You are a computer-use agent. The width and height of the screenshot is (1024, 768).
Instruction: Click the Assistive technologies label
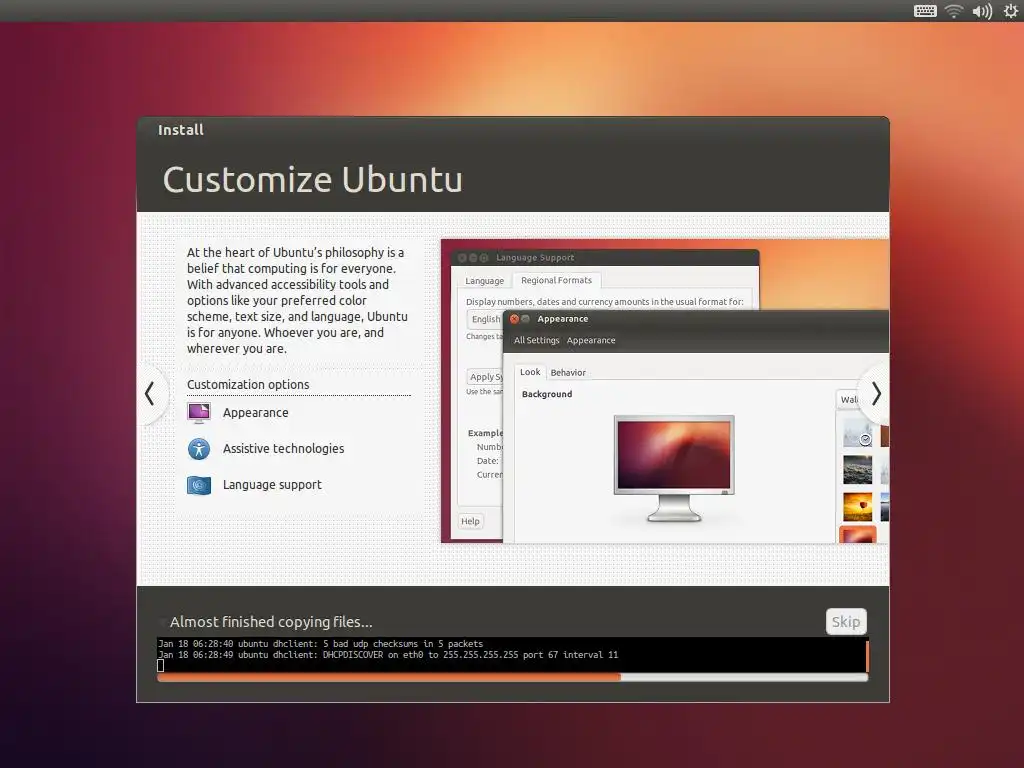283,449
